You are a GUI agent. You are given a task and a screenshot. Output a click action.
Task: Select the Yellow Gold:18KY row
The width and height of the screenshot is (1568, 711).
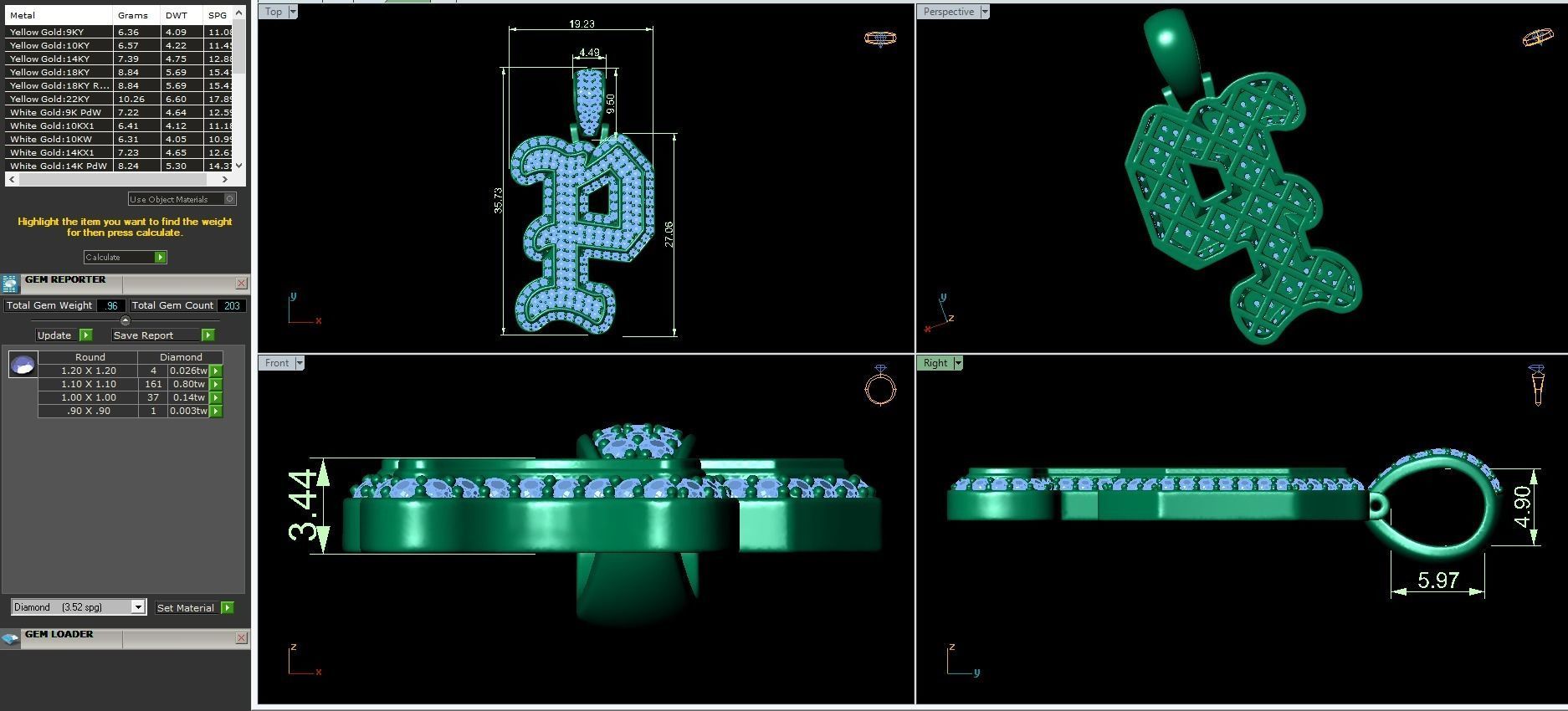pyautogui.click(x=120, y=72)
